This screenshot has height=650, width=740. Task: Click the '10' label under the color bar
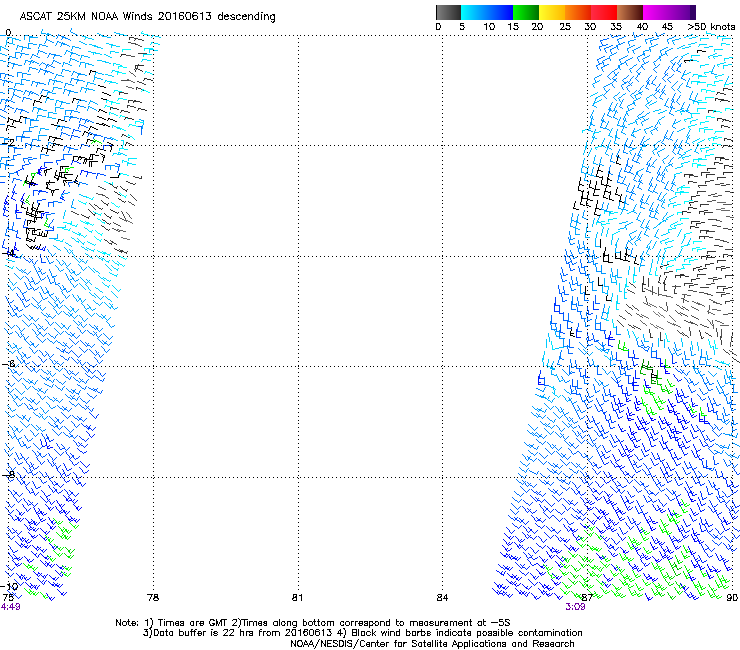click(489, 27)
